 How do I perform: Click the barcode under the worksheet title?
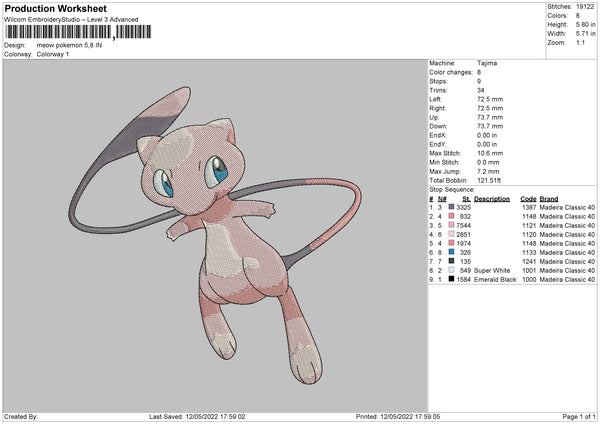pos(78,32)
